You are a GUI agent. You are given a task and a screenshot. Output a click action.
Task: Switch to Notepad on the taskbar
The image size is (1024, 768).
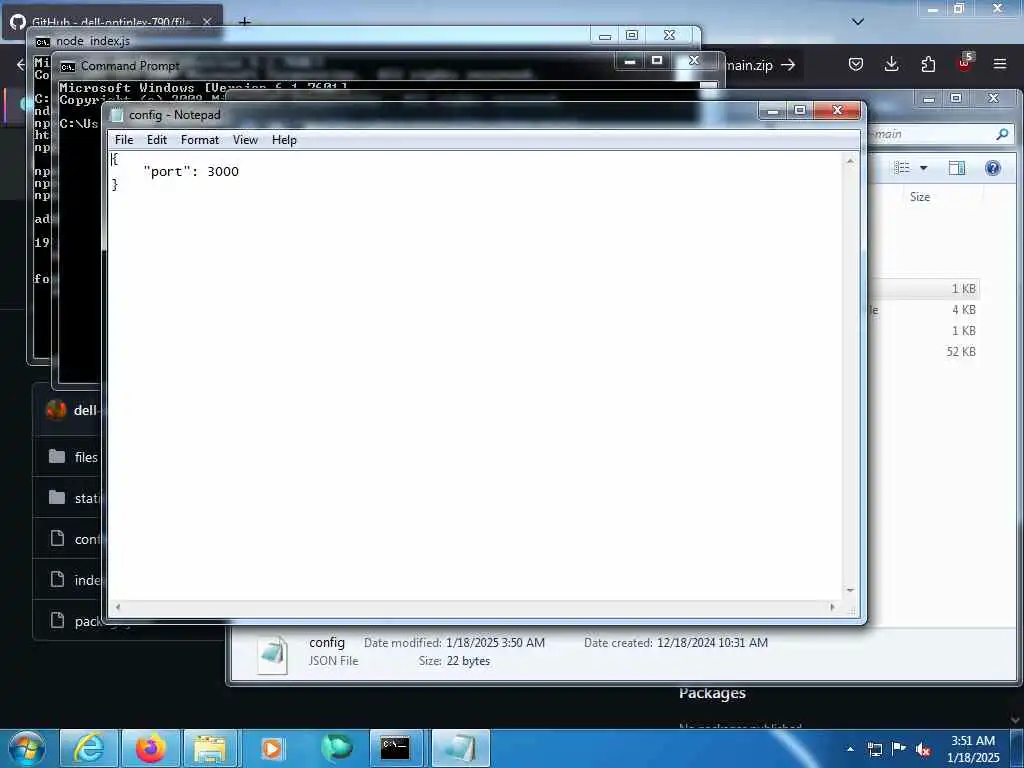pyautogui.click(x=460, y=748)
